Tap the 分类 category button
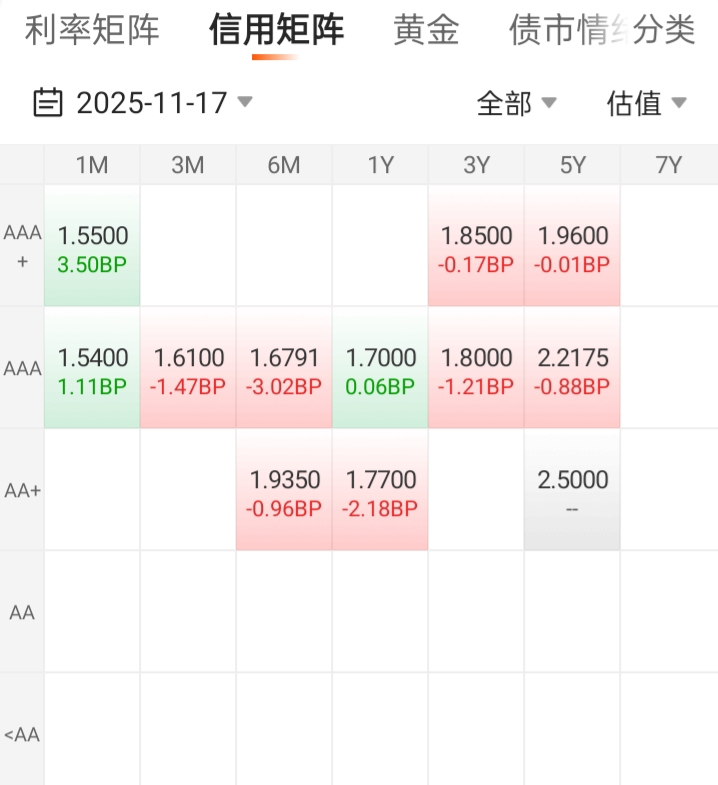 pos(664,31)
